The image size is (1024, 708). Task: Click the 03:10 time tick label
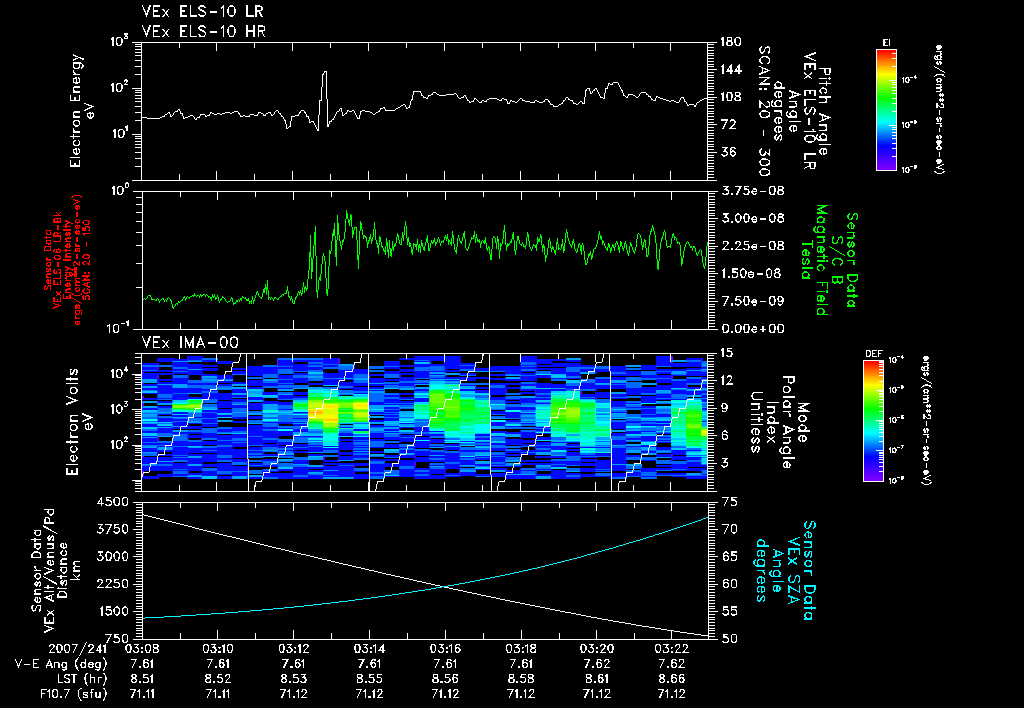[217, 649]
